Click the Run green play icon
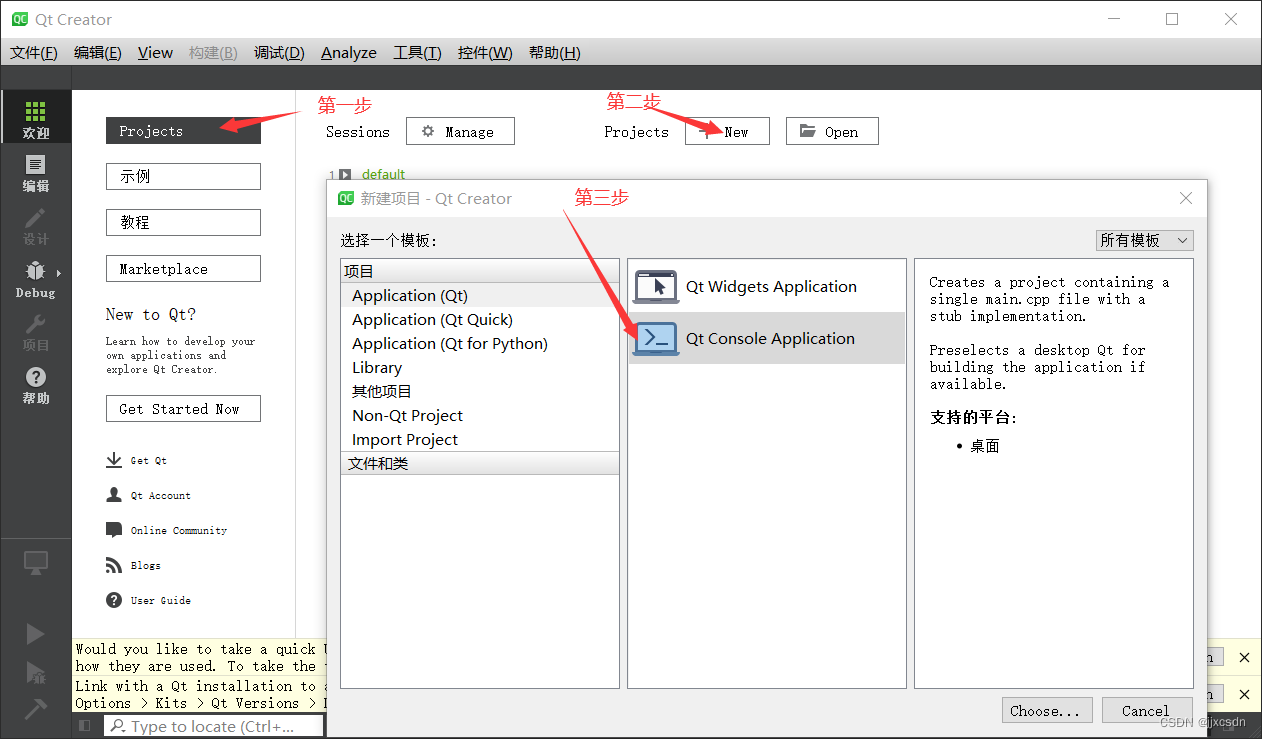The image size is (1262, 739). click(35, 634)
